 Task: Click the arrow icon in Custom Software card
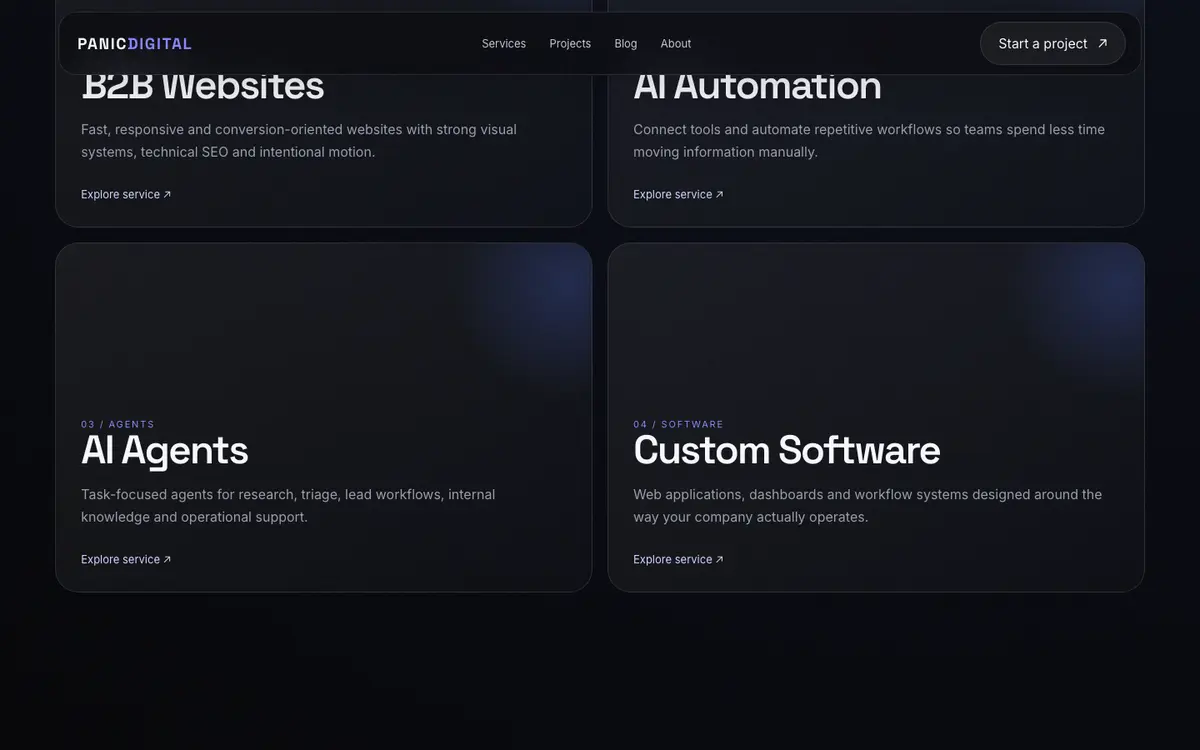point(719,560)
